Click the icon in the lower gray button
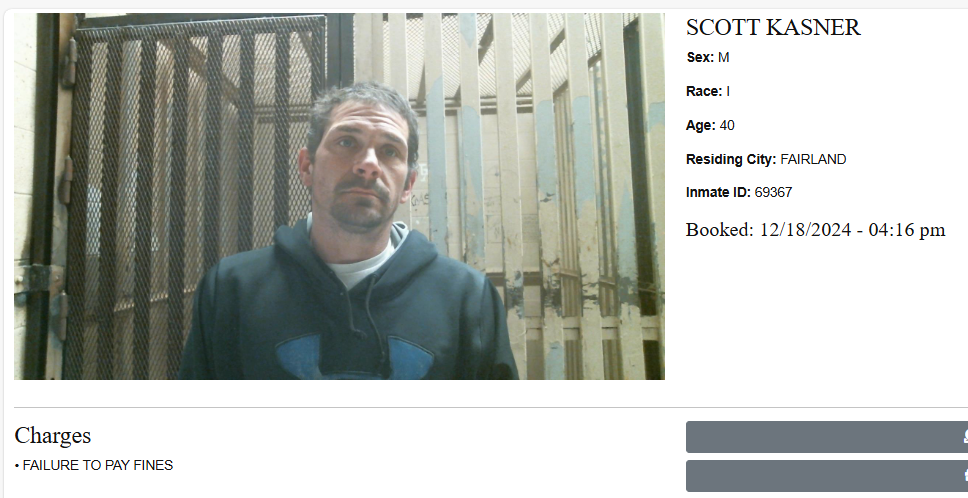 pyautogui.click(x=966, y=475)
